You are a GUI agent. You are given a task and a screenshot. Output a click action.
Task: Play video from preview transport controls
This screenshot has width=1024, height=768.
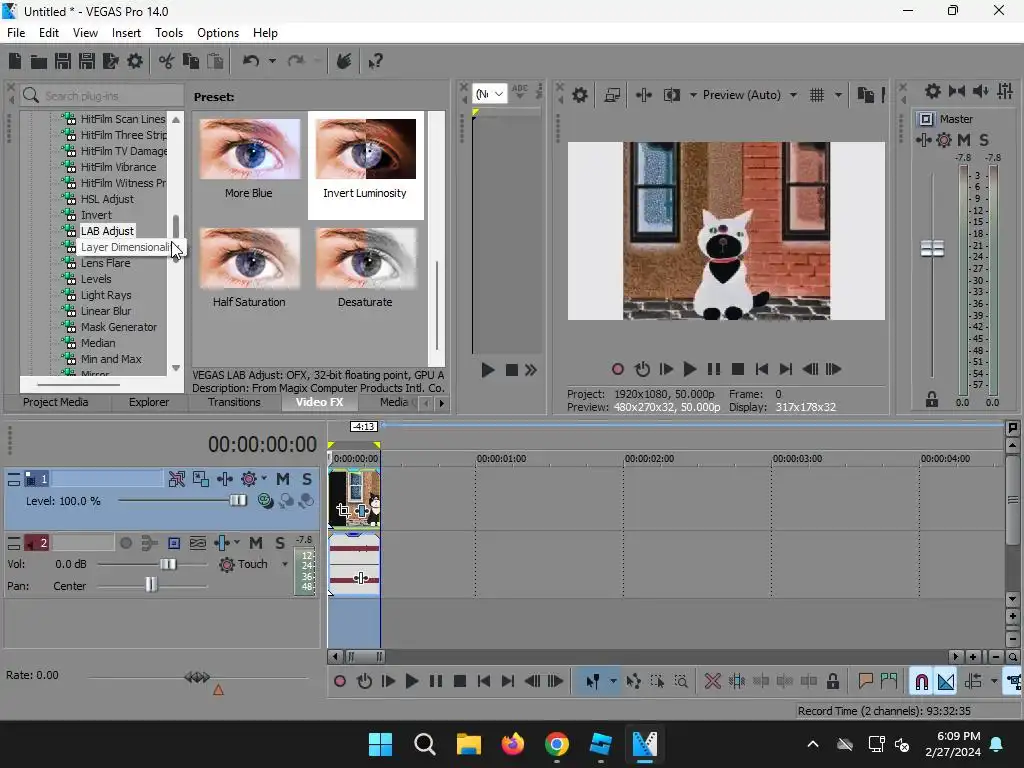(689, 370)
